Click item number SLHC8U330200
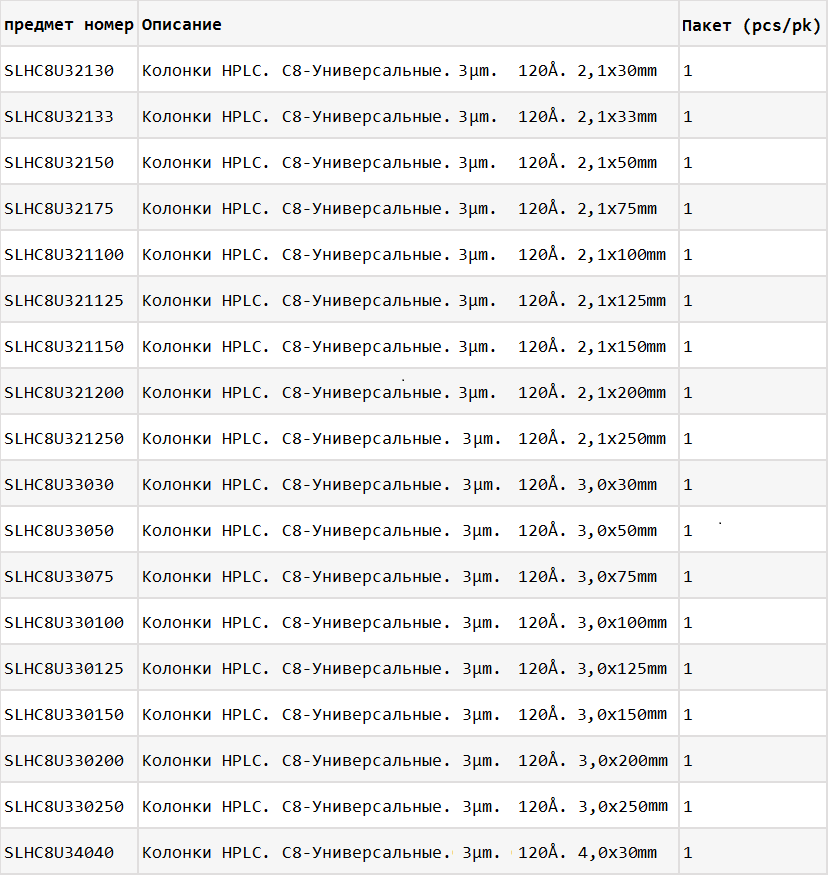Image resolution: width=828 pixels, height=875 pixels. coord(64,761)
